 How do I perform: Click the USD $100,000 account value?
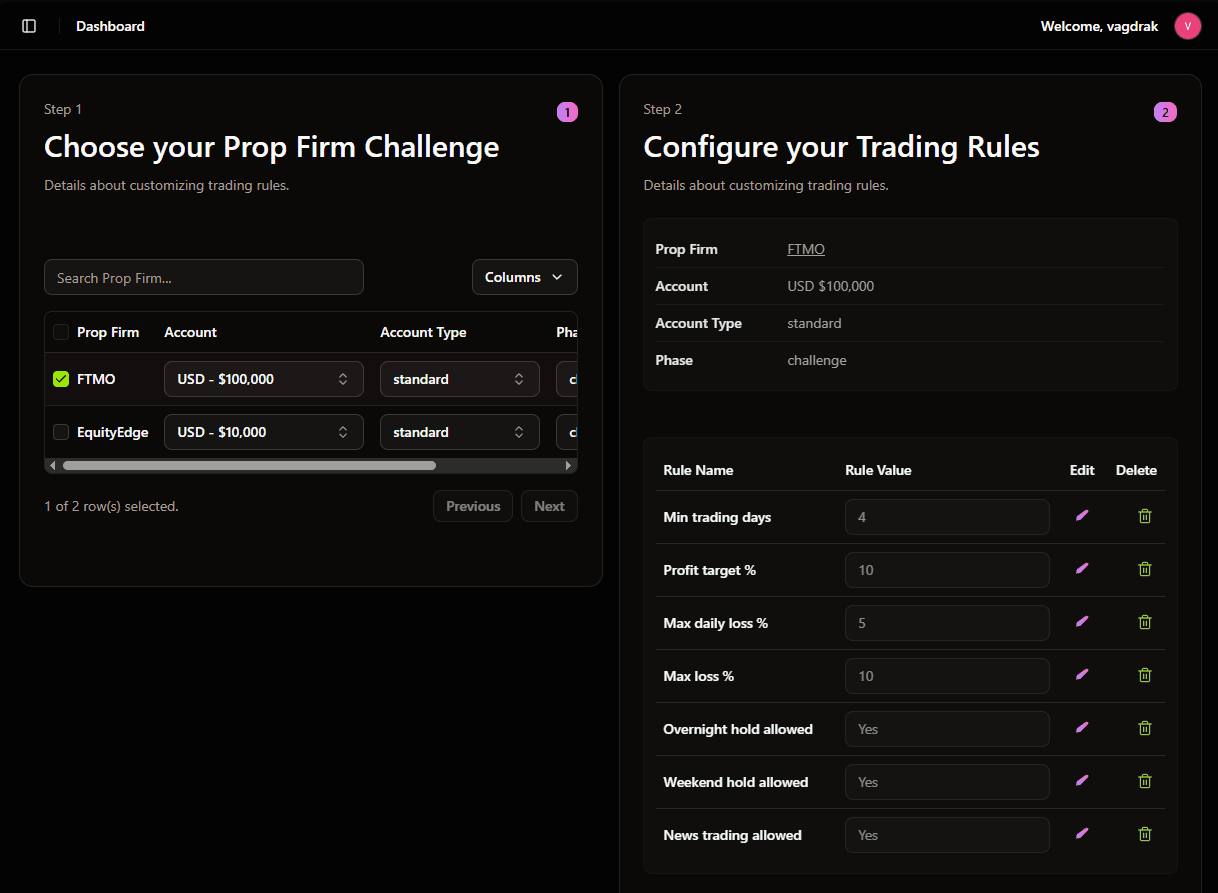click(x=831, y=286)
